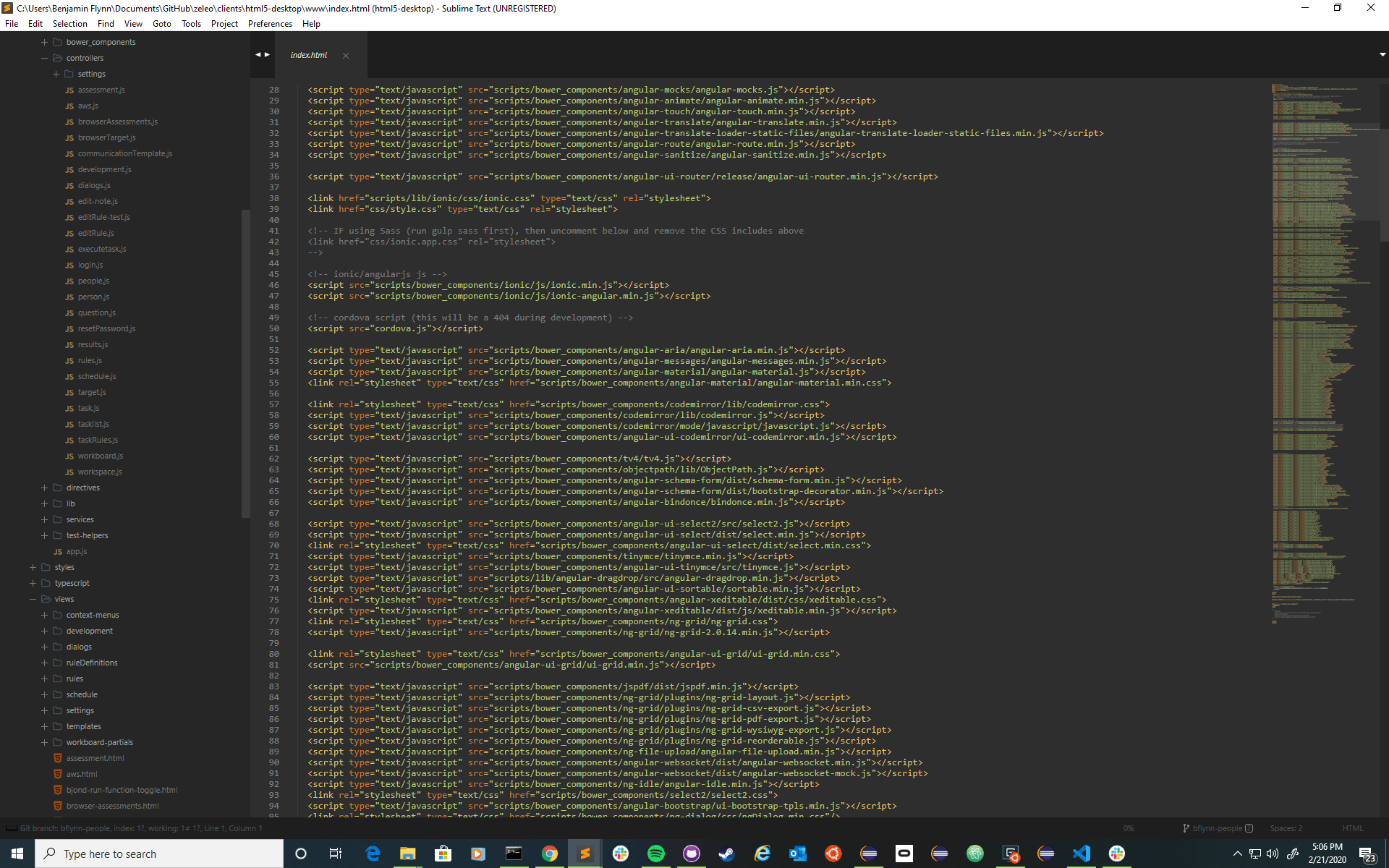Open Outlook from the taskbar

[797, 854]
